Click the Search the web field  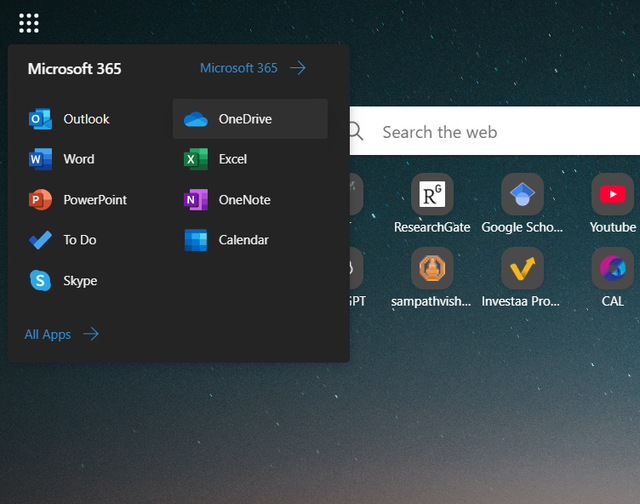495,131
